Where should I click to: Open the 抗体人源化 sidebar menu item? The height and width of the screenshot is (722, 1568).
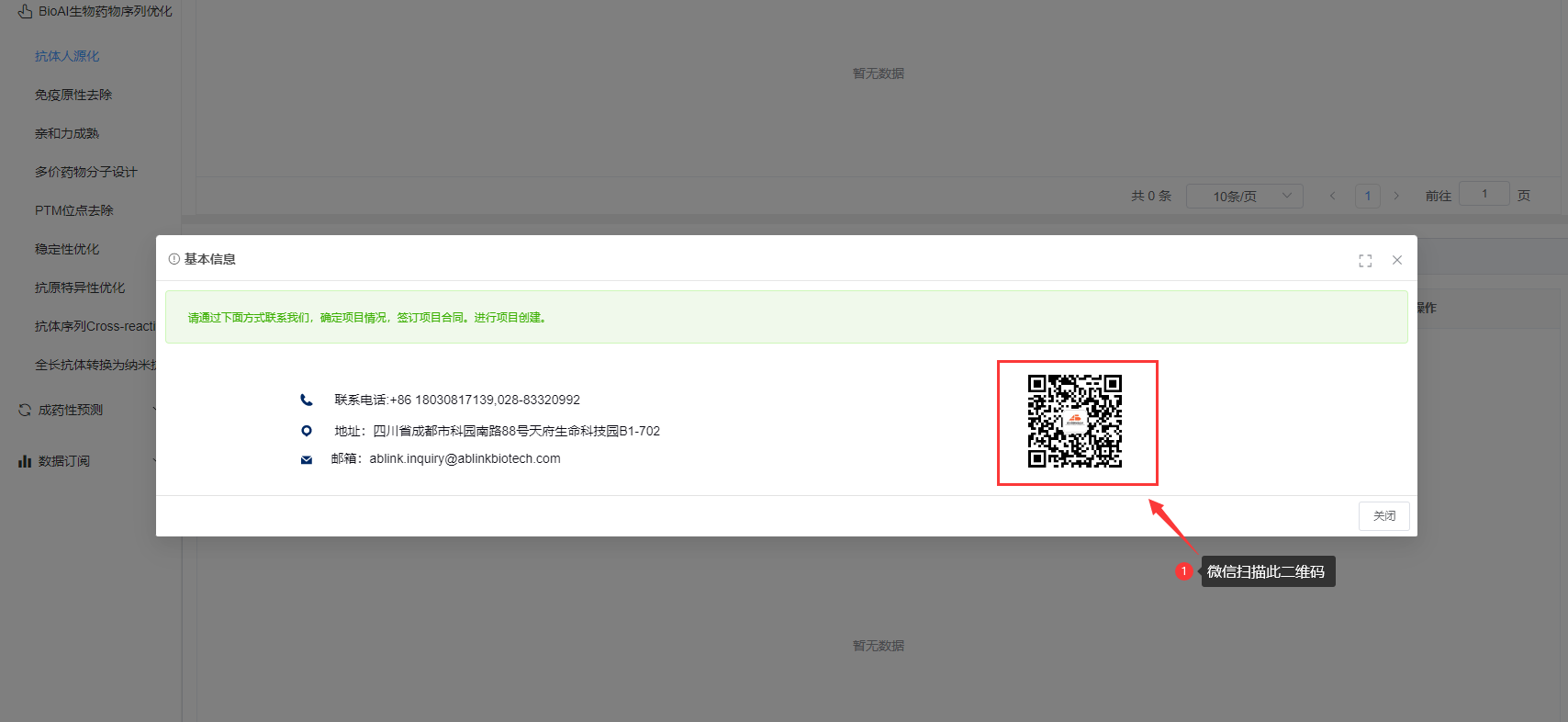click(67, 56)
